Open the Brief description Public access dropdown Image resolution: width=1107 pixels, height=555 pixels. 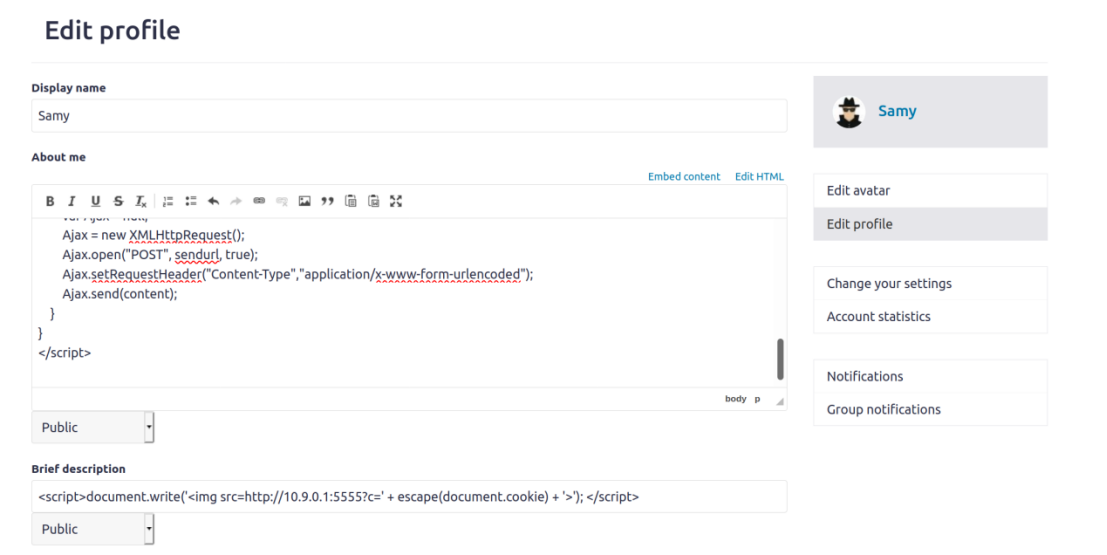click(x=92, y=529)
